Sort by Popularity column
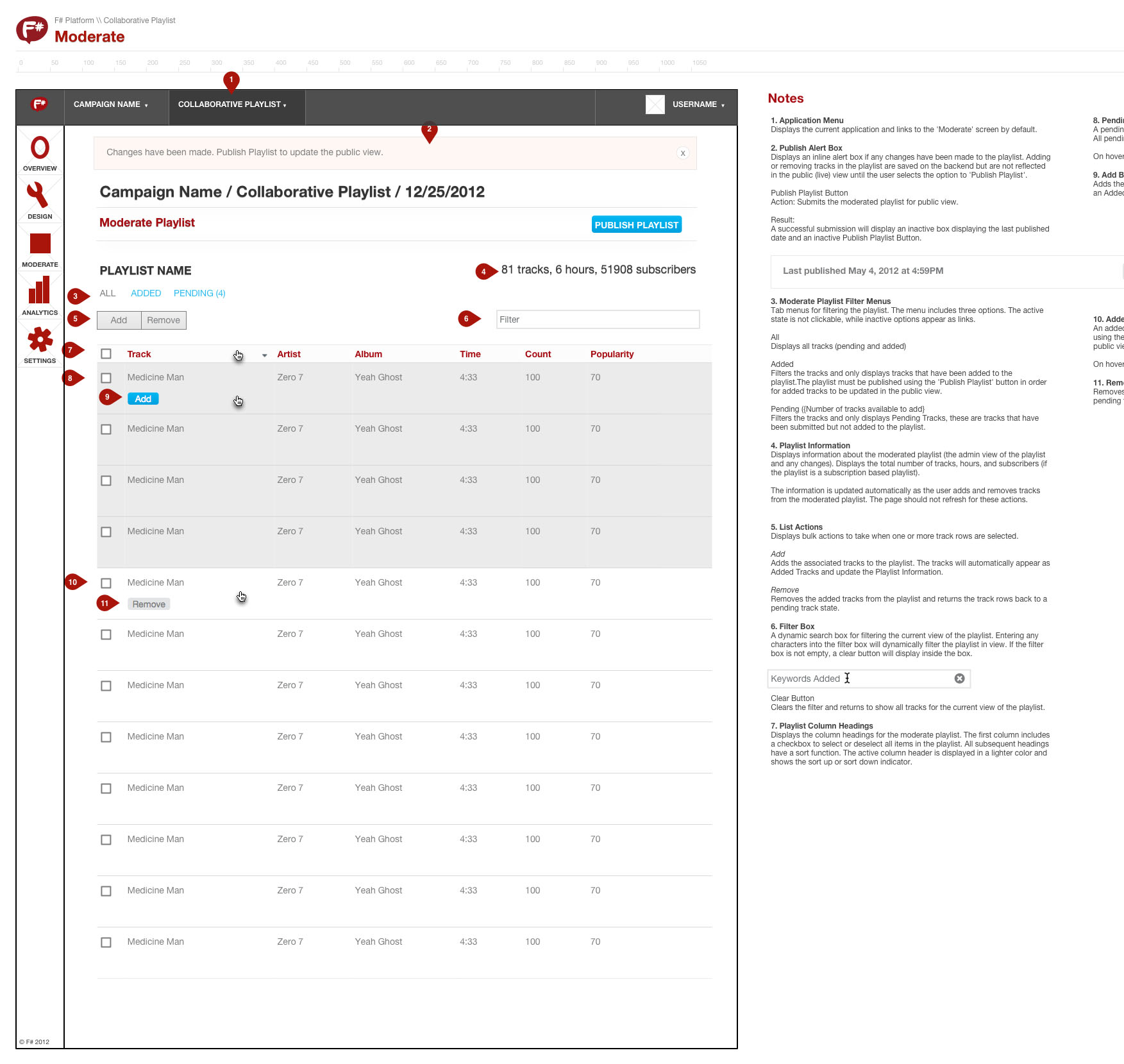The width and height of the screenshot is (1124, 1064). pos(612,354)
